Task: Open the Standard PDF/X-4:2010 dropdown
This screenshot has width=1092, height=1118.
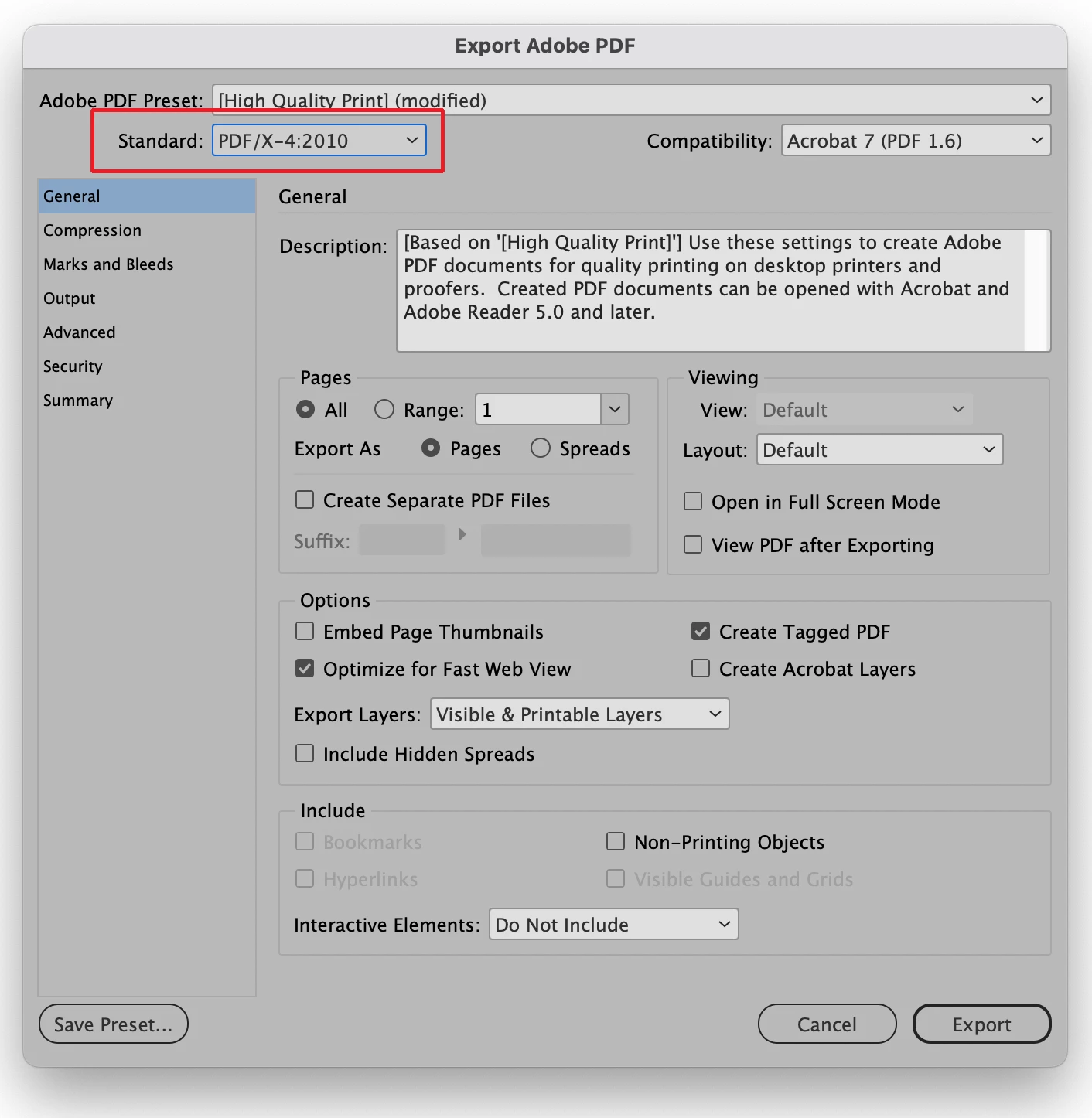Action: pyautogui.click(x=319, y=141)
